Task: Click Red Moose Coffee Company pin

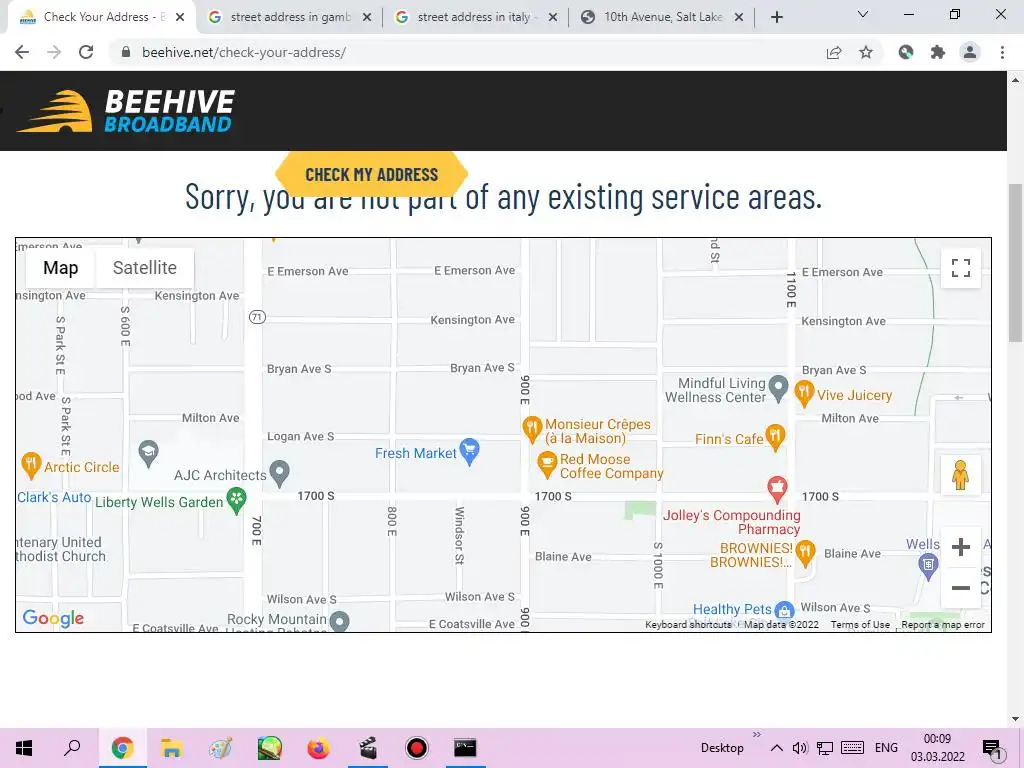Action: pyautogui.click(x=546, y=464)
